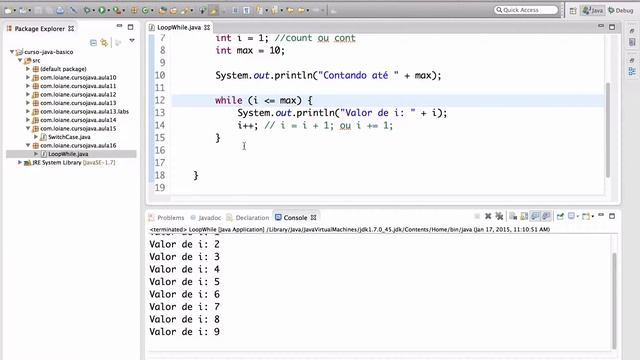Click Remove Launch console X icon
Viewport: 640px width, 360px height.
click(x=488, y=216)
